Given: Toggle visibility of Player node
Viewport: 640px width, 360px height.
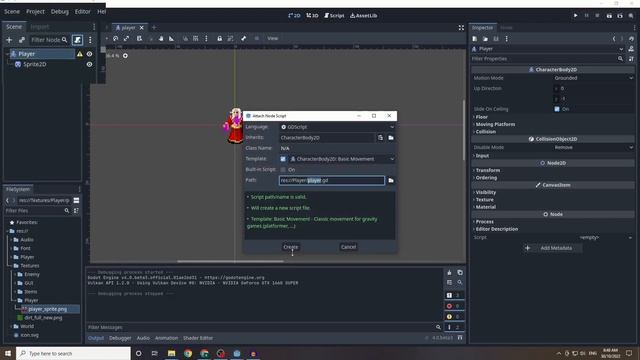Looking at the screenshot, I should click(89, 54).
